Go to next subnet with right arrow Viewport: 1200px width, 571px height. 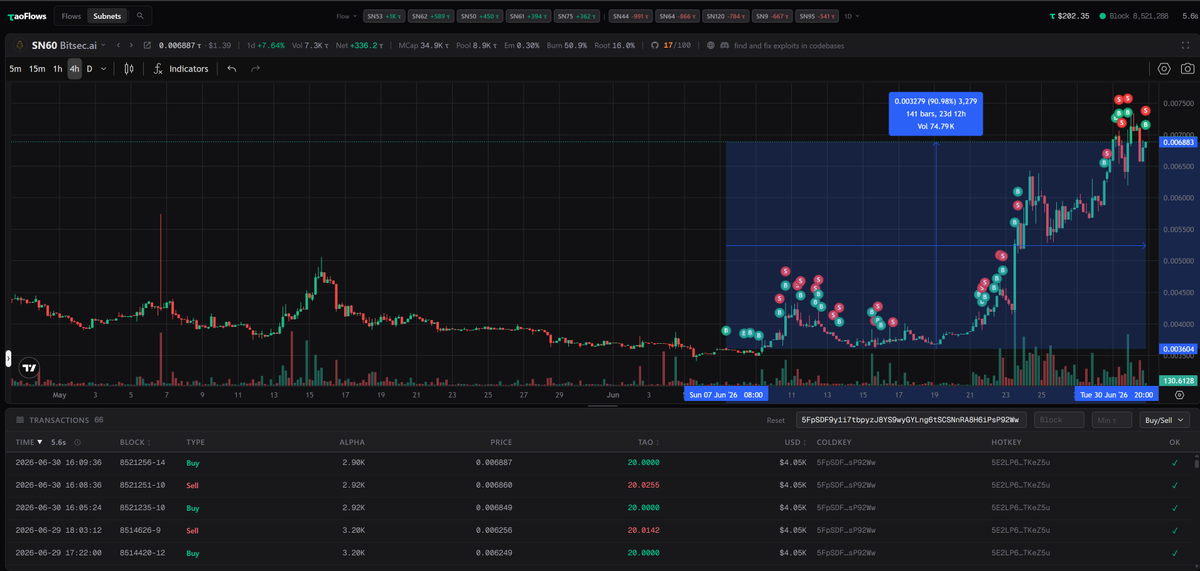coord(132,45)
